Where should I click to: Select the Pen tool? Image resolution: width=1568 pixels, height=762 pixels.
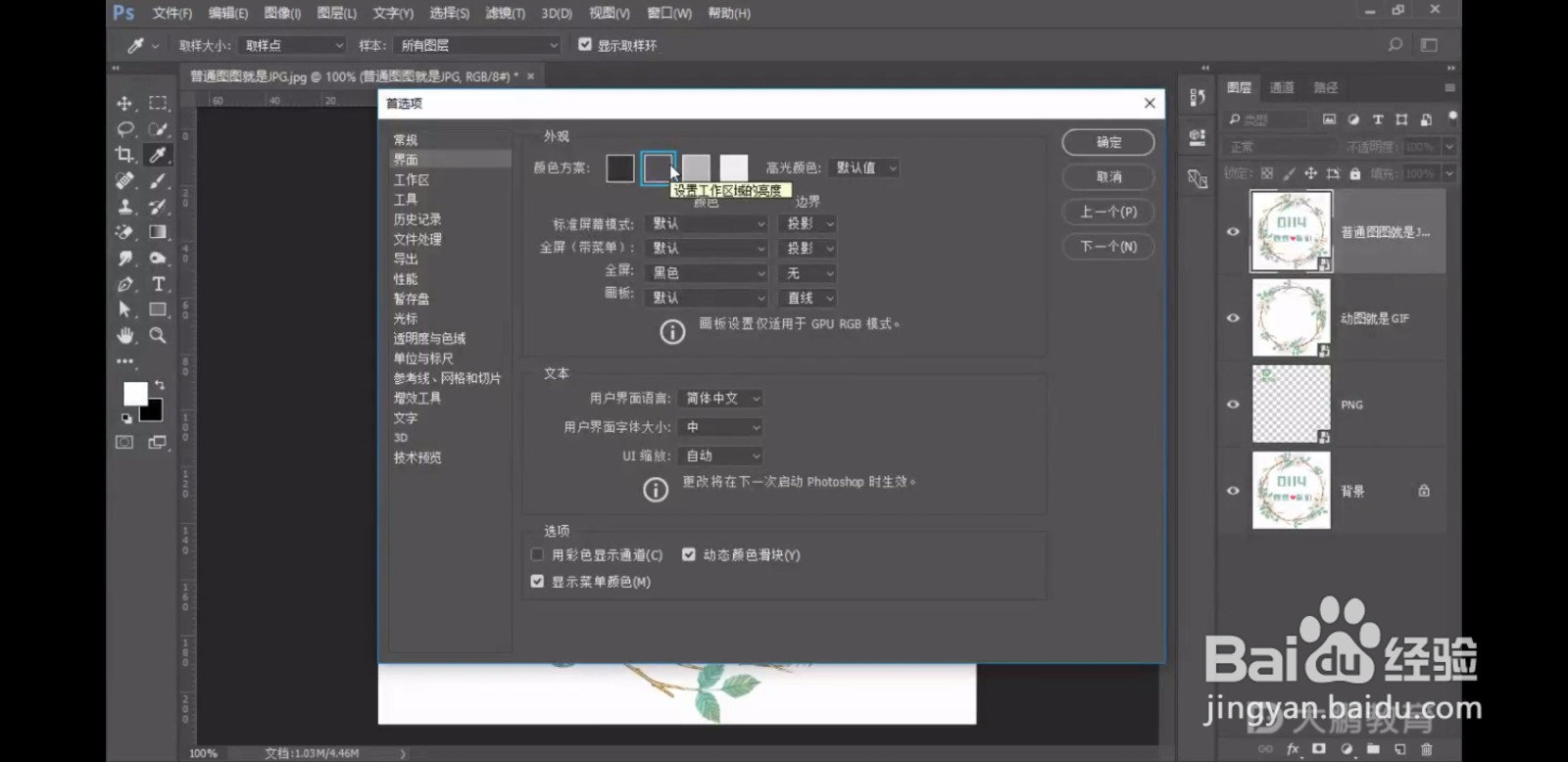[124, 284]
